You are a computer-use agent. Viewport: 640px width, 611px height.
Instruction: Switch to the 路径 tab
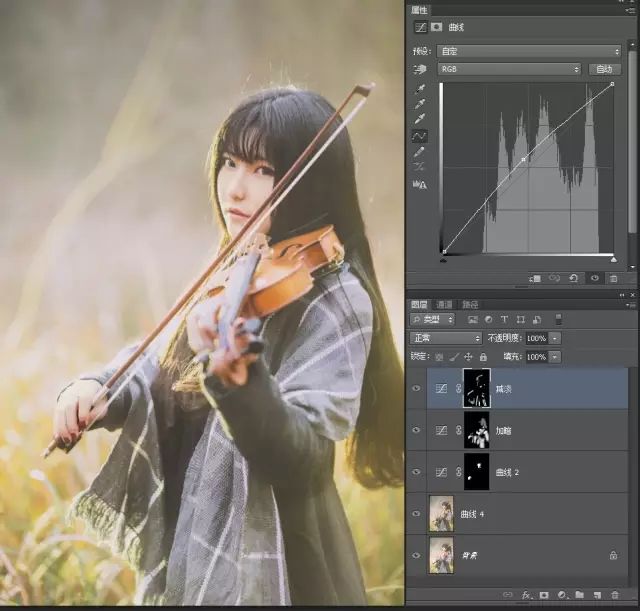click(x=469, y=304)
